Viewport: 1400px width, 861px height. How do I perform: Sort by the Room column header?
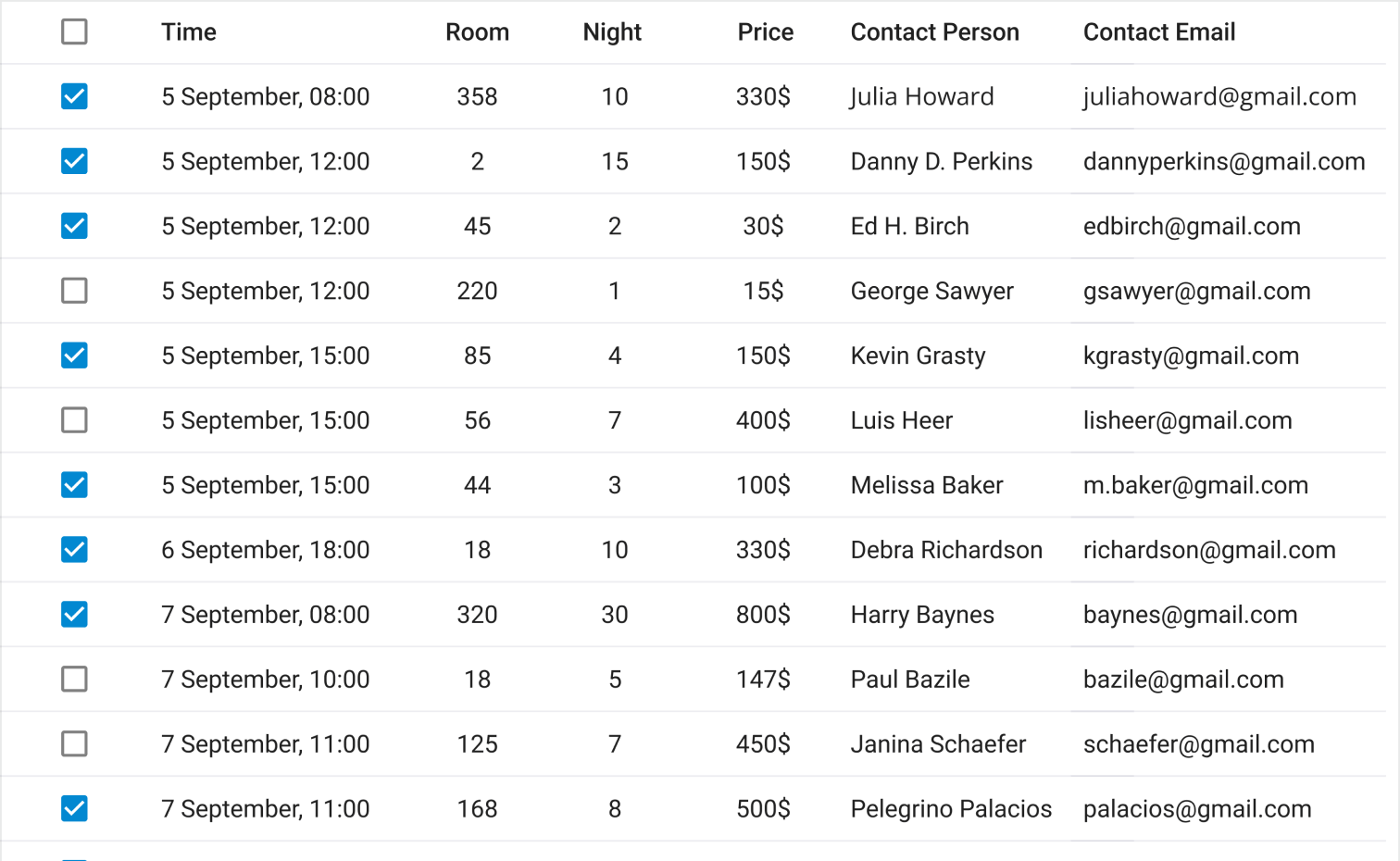click(x=477, y=32)
